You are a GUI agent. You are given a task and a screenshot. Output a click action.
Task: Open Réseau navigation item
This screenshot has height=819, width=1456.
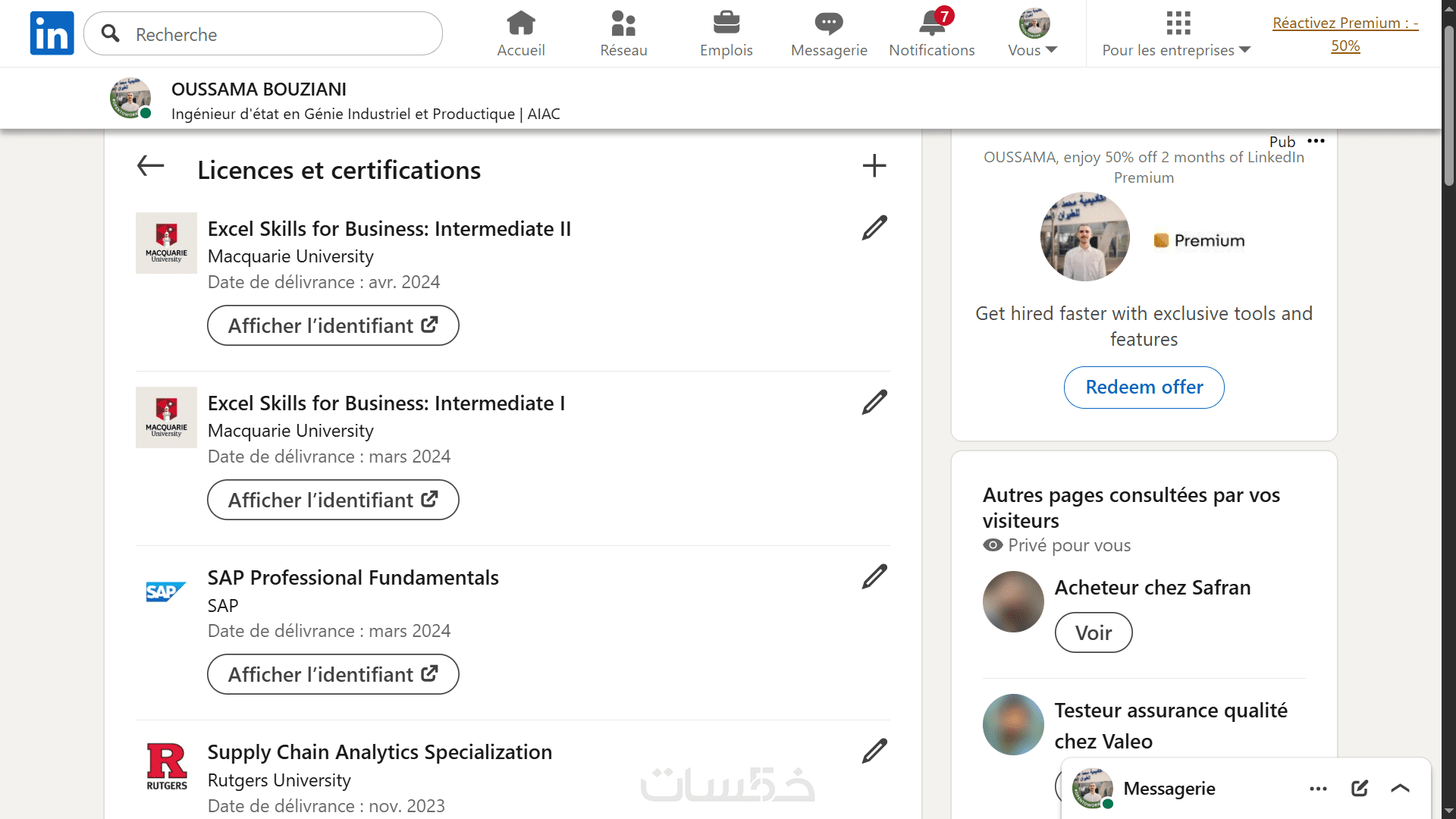(623, 33)
